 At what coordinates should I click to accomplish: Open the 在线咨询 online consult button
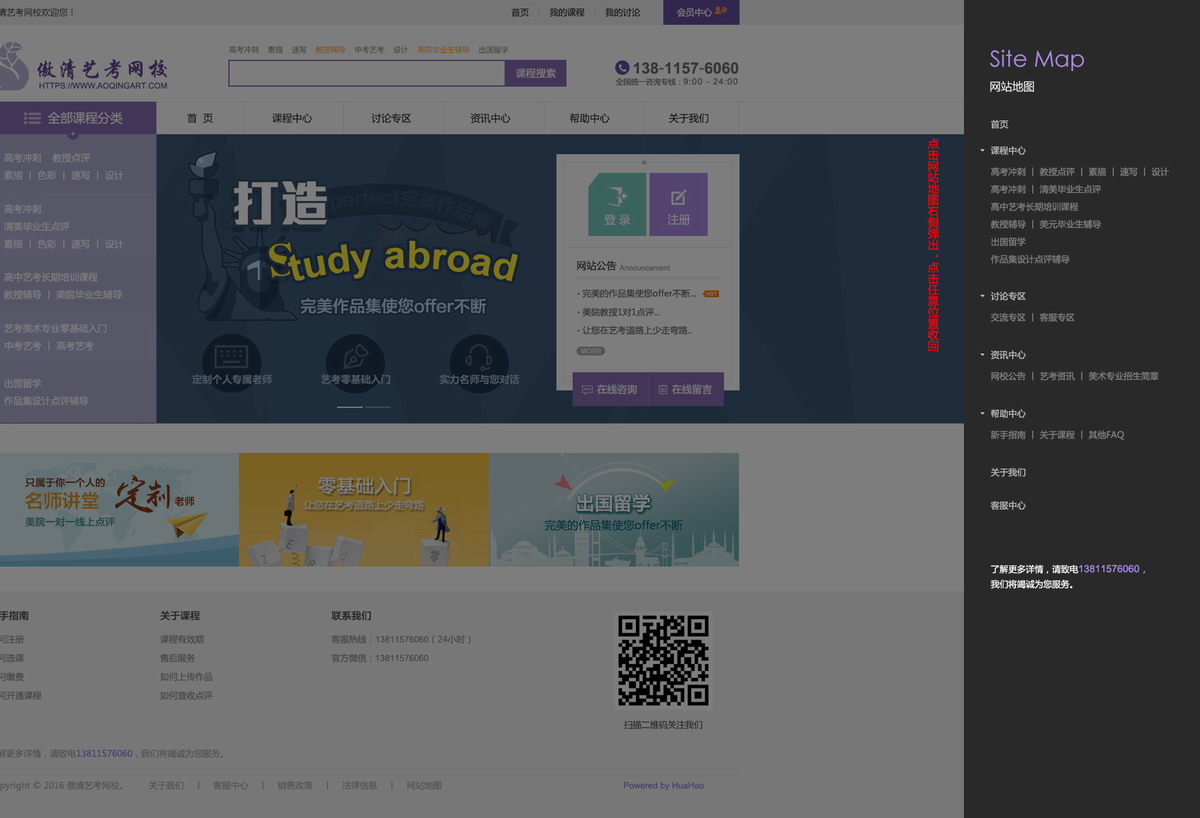pos(610,390)
